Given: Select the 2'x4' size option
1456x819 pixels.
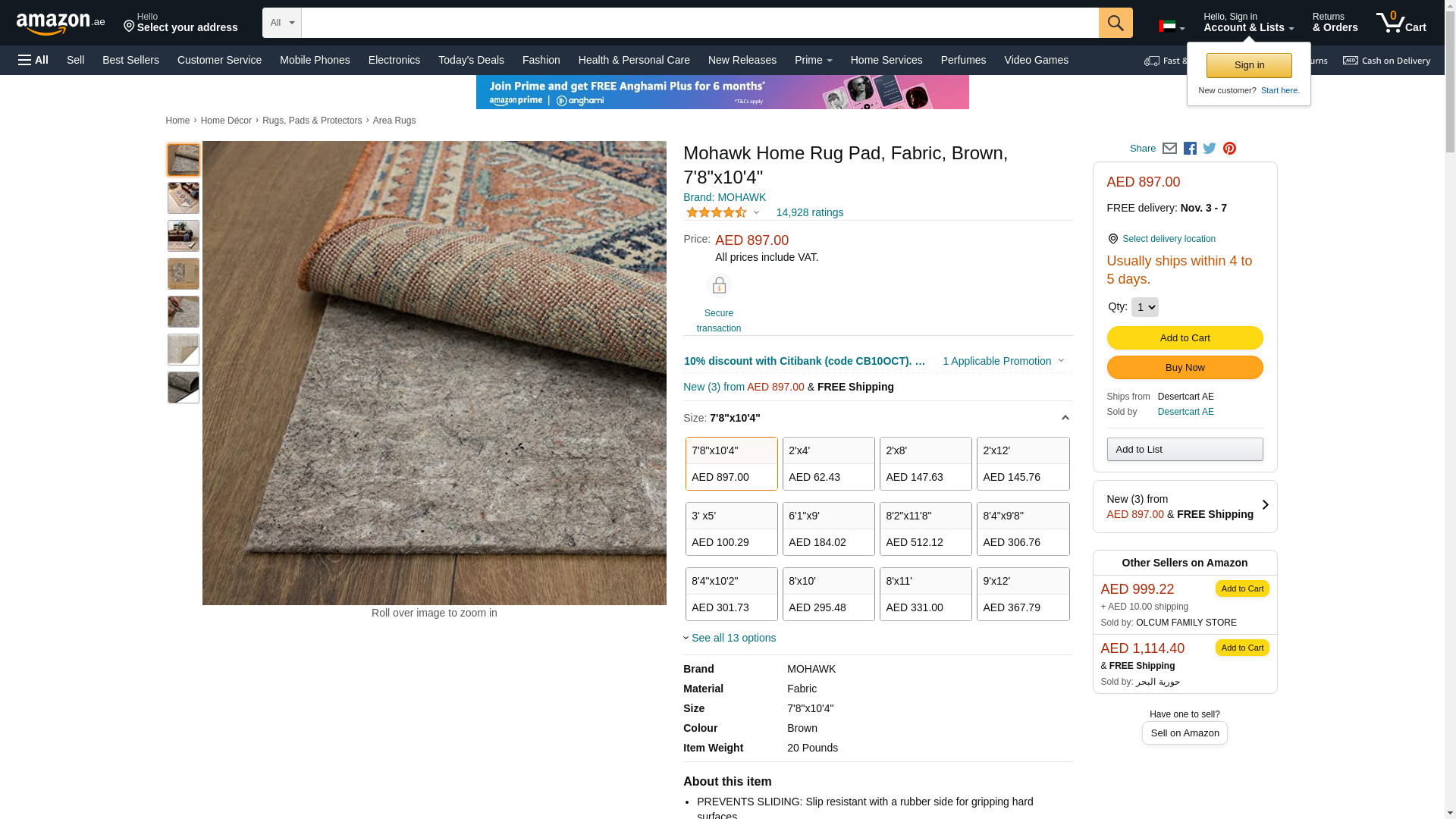Looking at the screenshot, I should click(x=828, y=463).
